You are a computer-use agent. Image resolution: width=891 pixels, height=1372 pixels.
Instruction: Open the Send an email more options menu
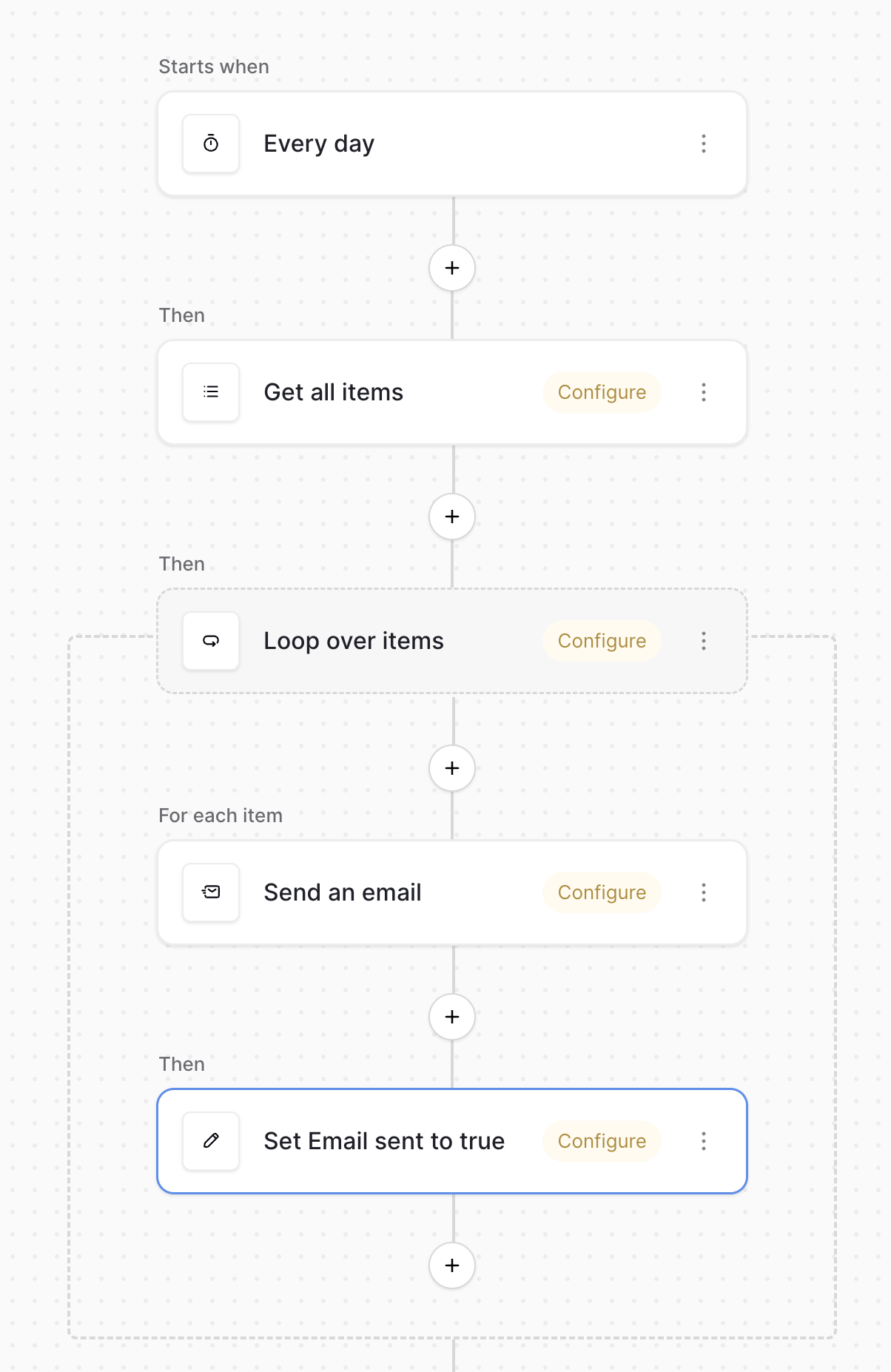point(704,892)
